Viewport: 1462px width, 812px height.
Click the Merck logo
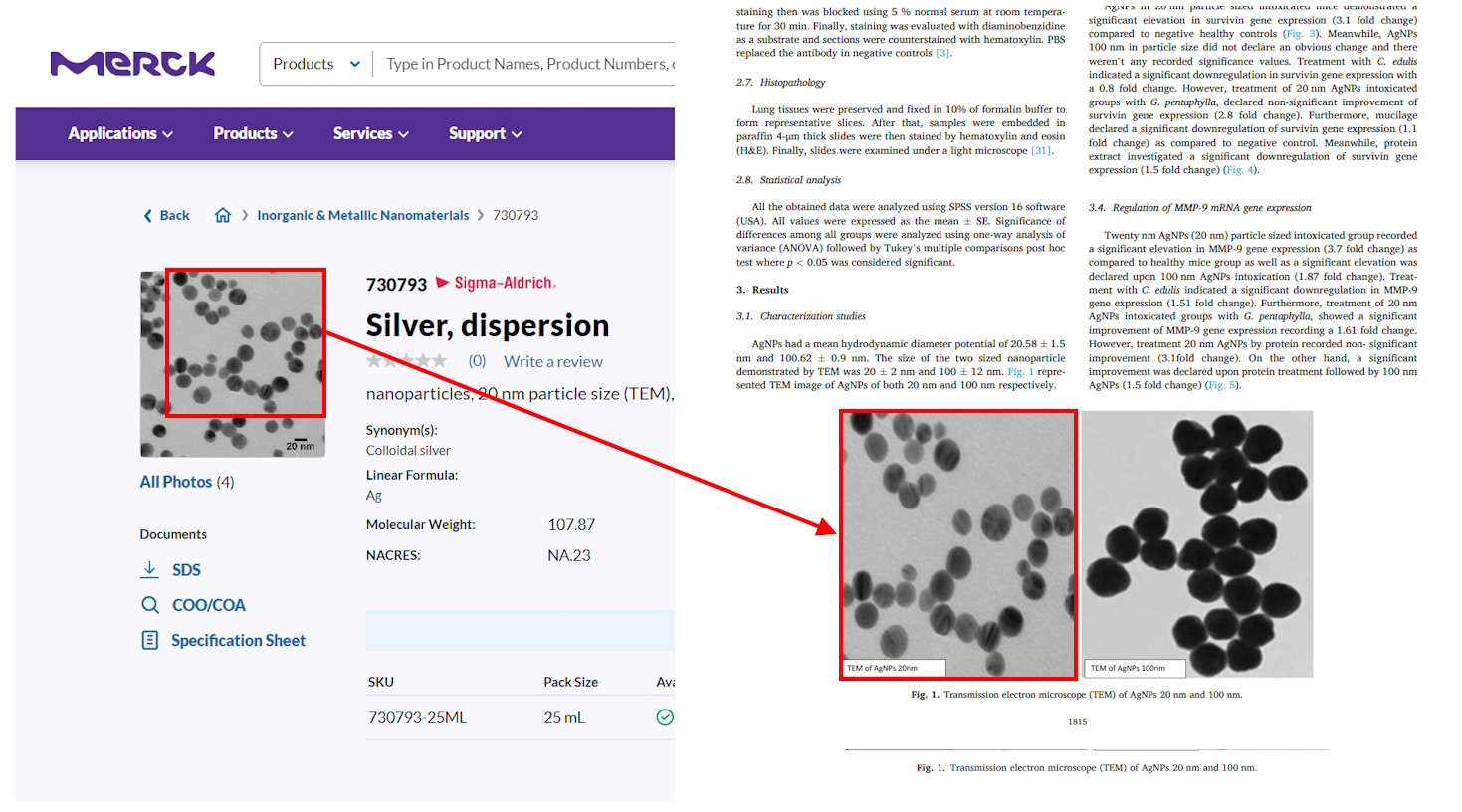point(132,64)
